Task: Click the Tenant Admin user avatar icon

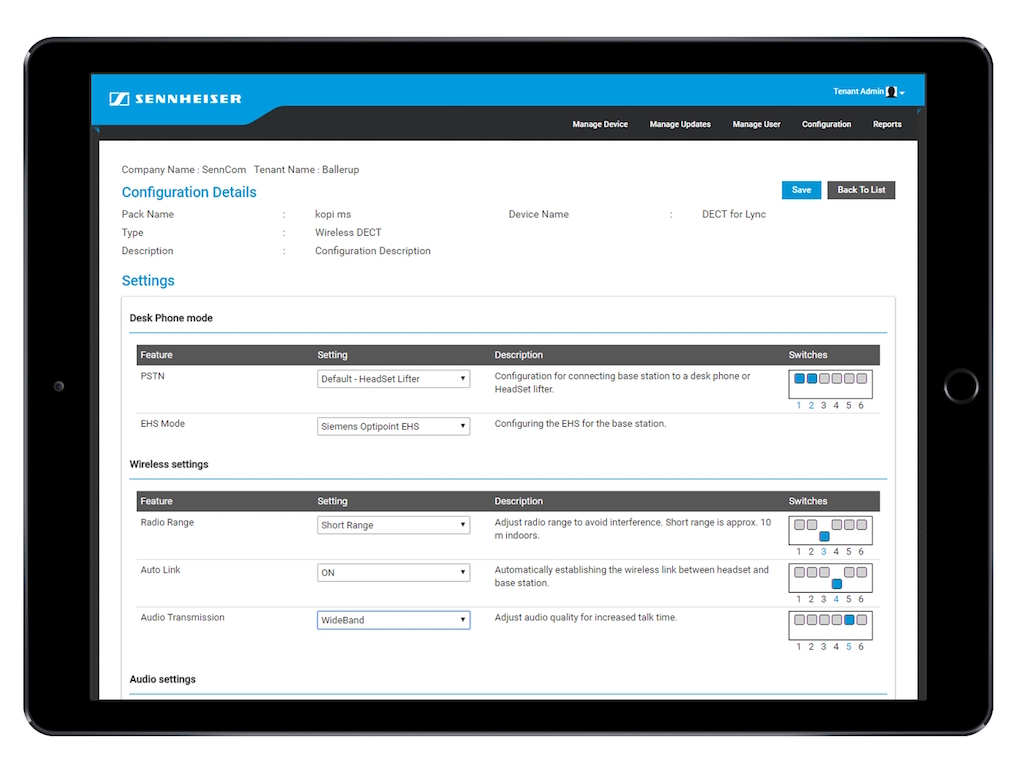Action: (x=892, y=92)
